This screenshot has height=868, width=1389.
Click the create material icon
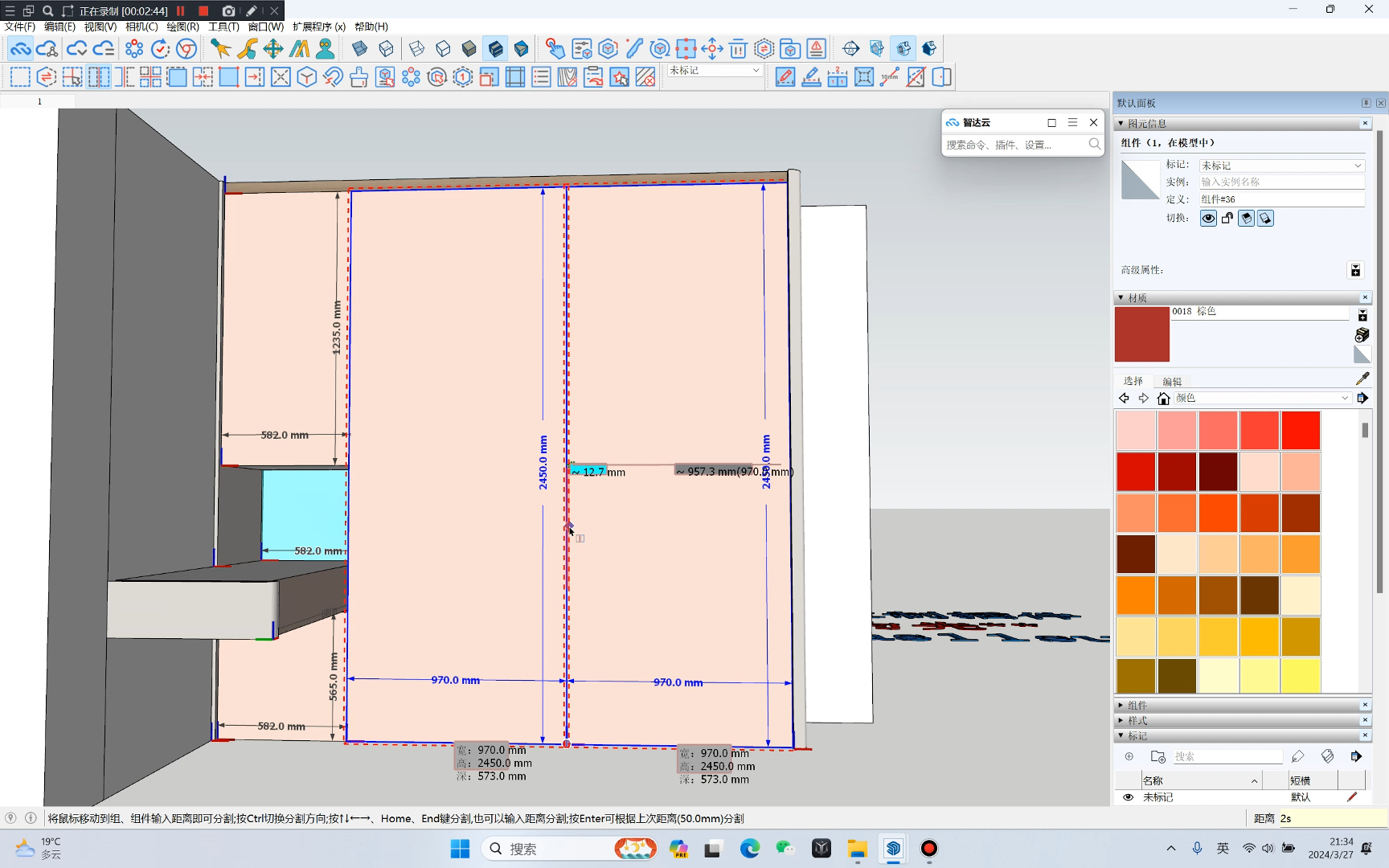click(1362, 334)
